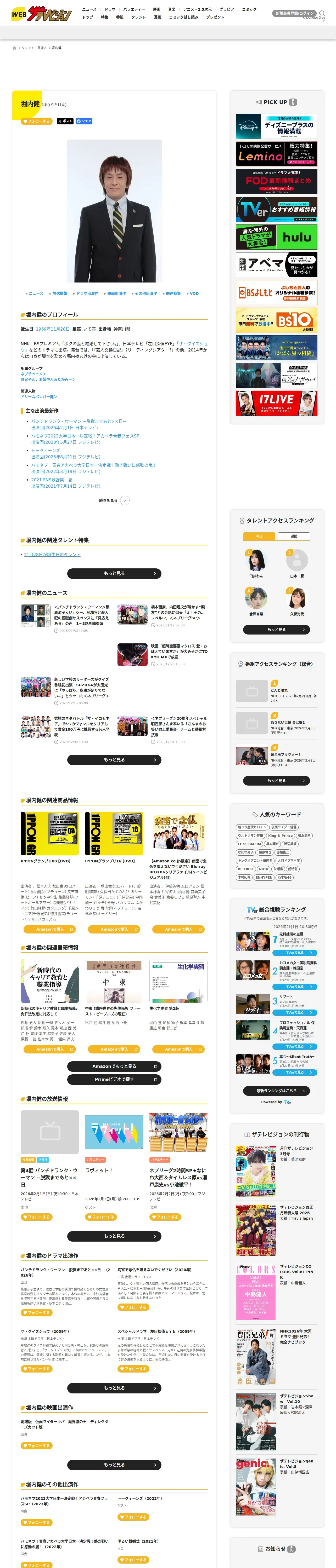
Task: Click もっと見る under 映画出演作 section
Action: (114, 1465)
